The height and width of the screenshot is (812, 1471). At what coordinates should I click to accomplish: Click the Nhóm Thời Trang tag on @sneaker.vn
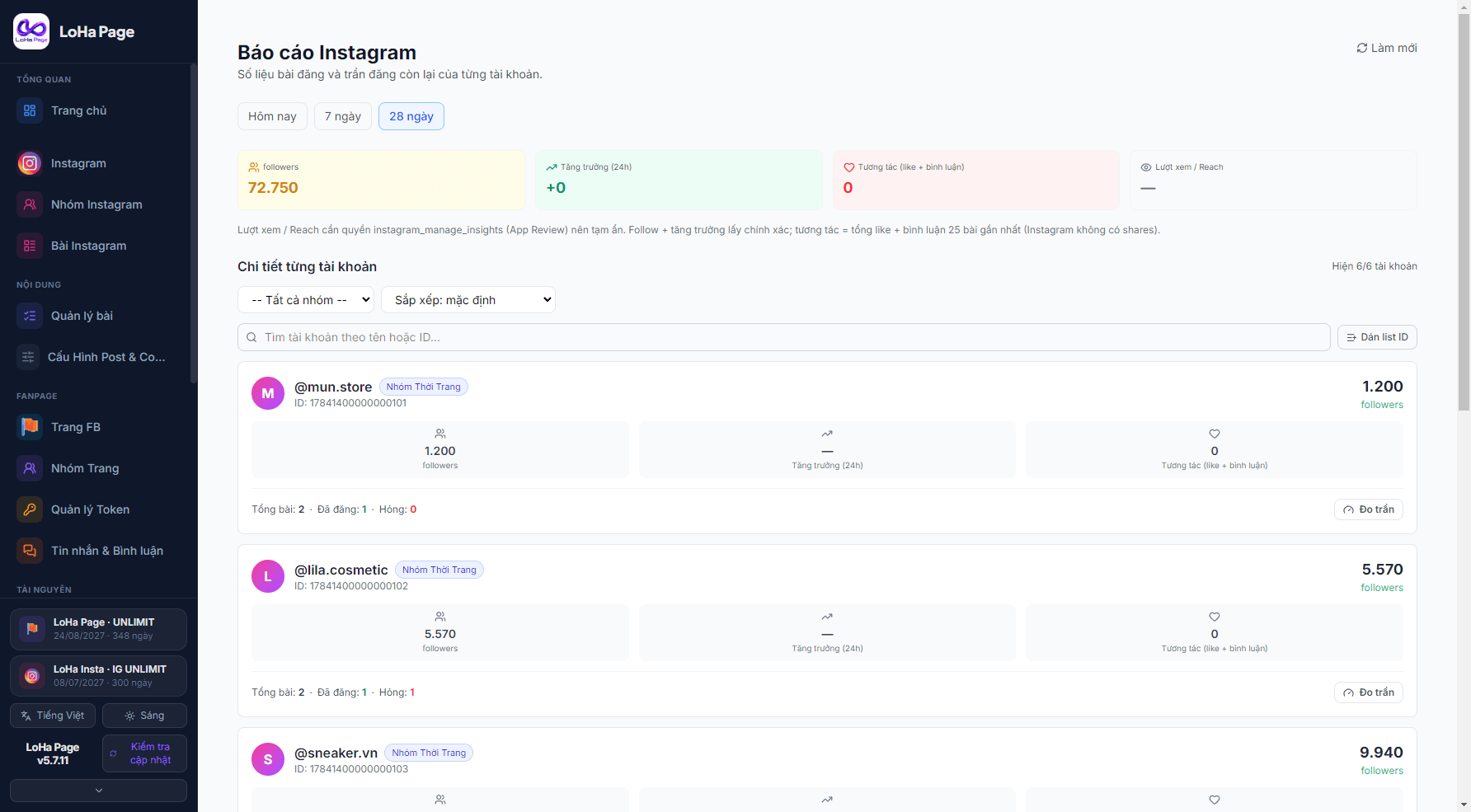(x=429, y=753)
